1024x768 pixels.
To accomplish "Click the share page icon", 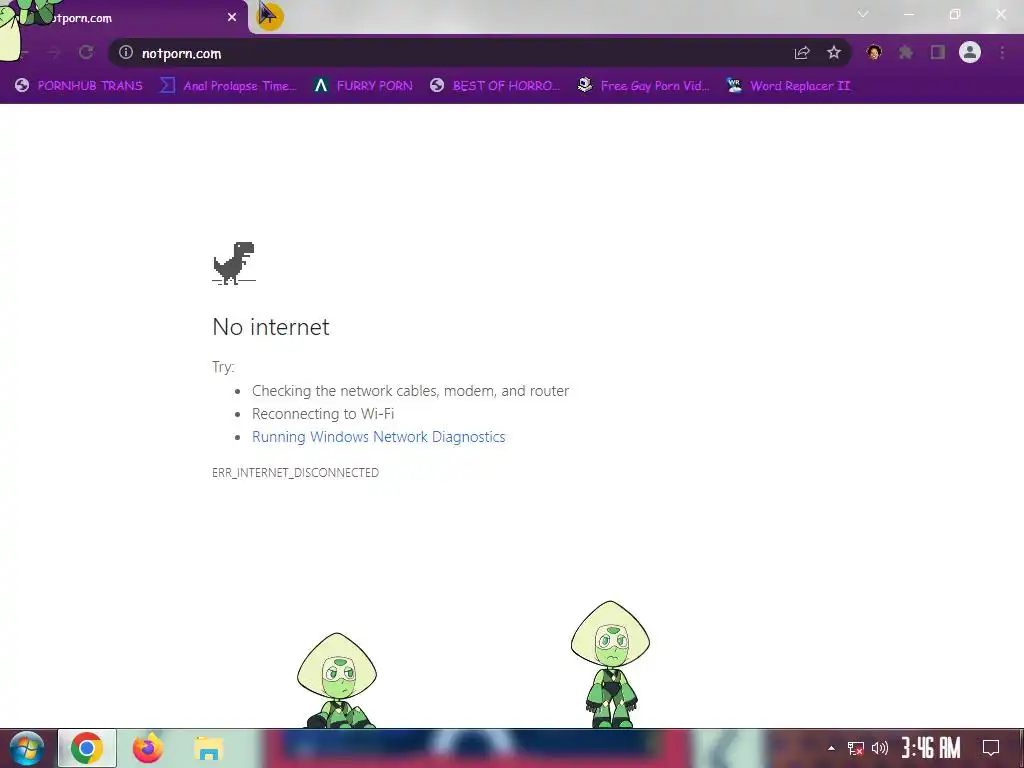I will click(x=802, y=52).
